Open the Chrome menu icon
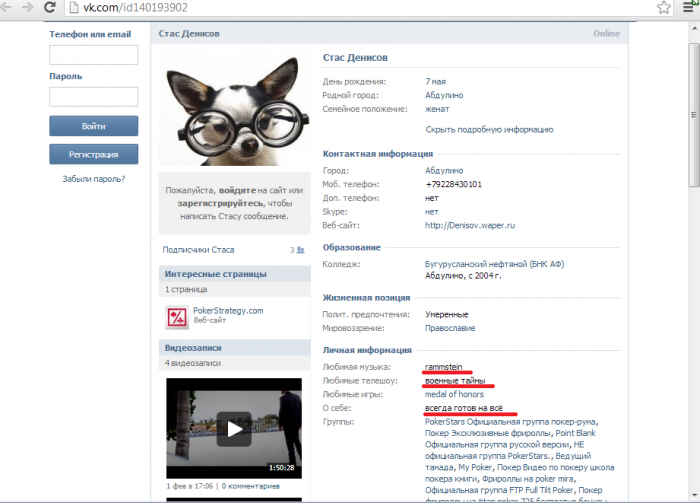 pyautogui.click(x=688, y=7)
